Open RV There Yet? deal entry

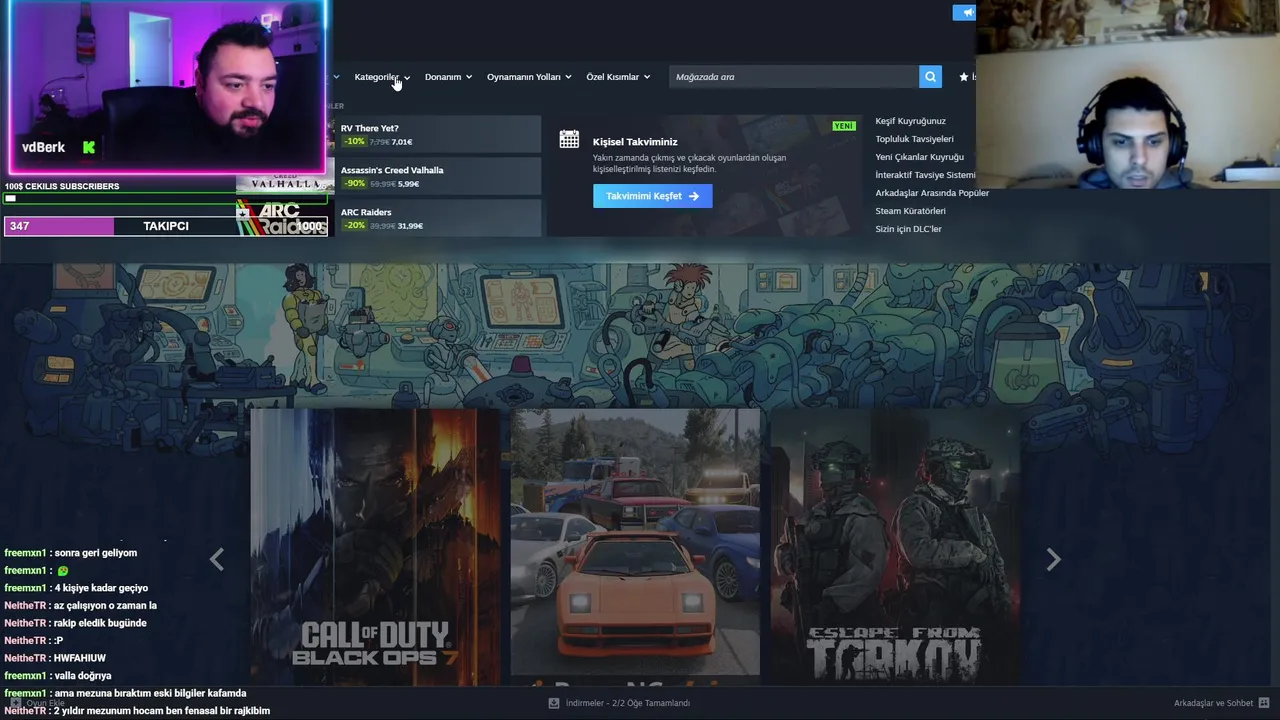tap(438, 134)
